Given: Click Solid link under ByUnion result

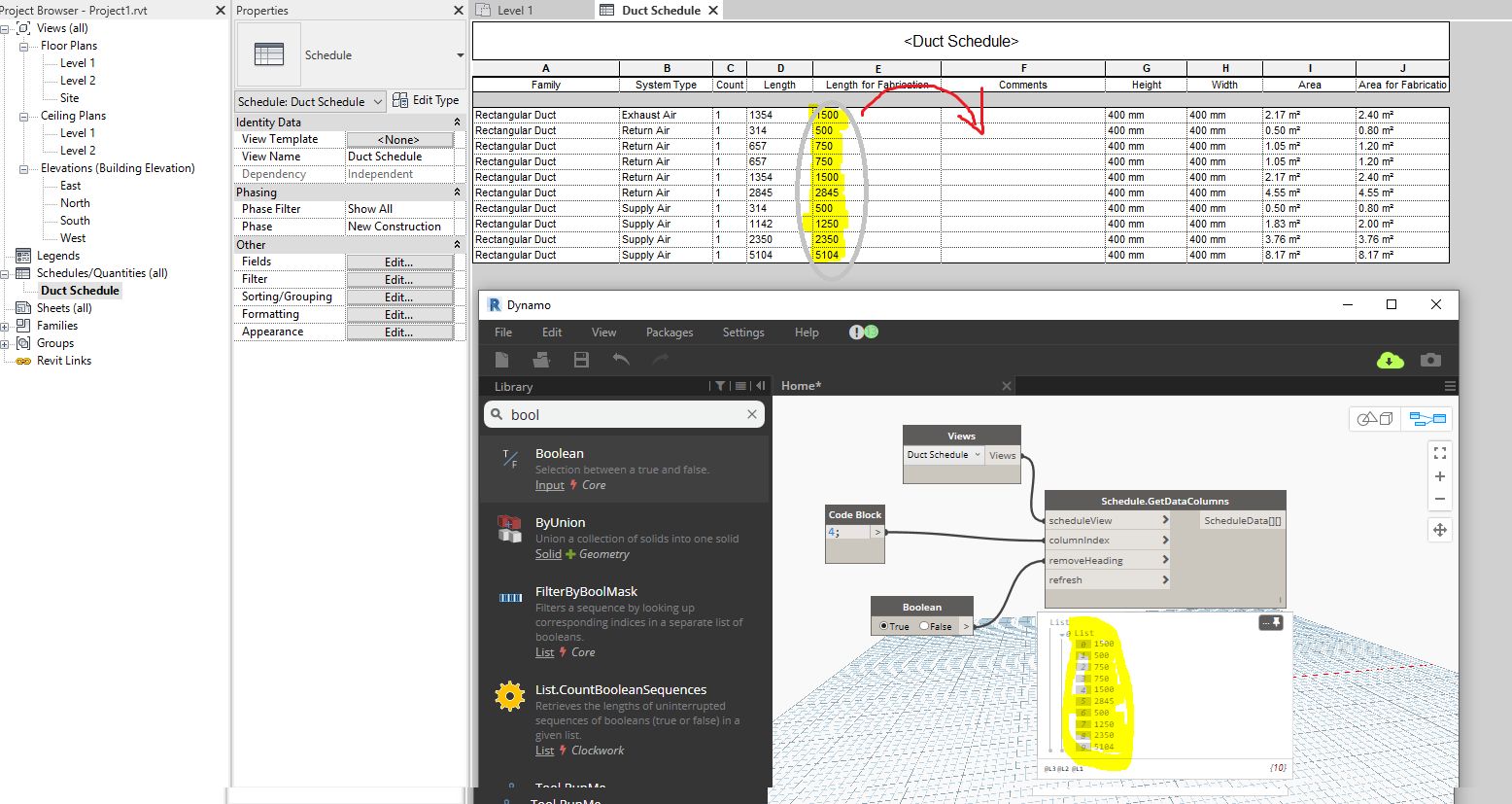Looking at the screenshot, I should (548, 554).
